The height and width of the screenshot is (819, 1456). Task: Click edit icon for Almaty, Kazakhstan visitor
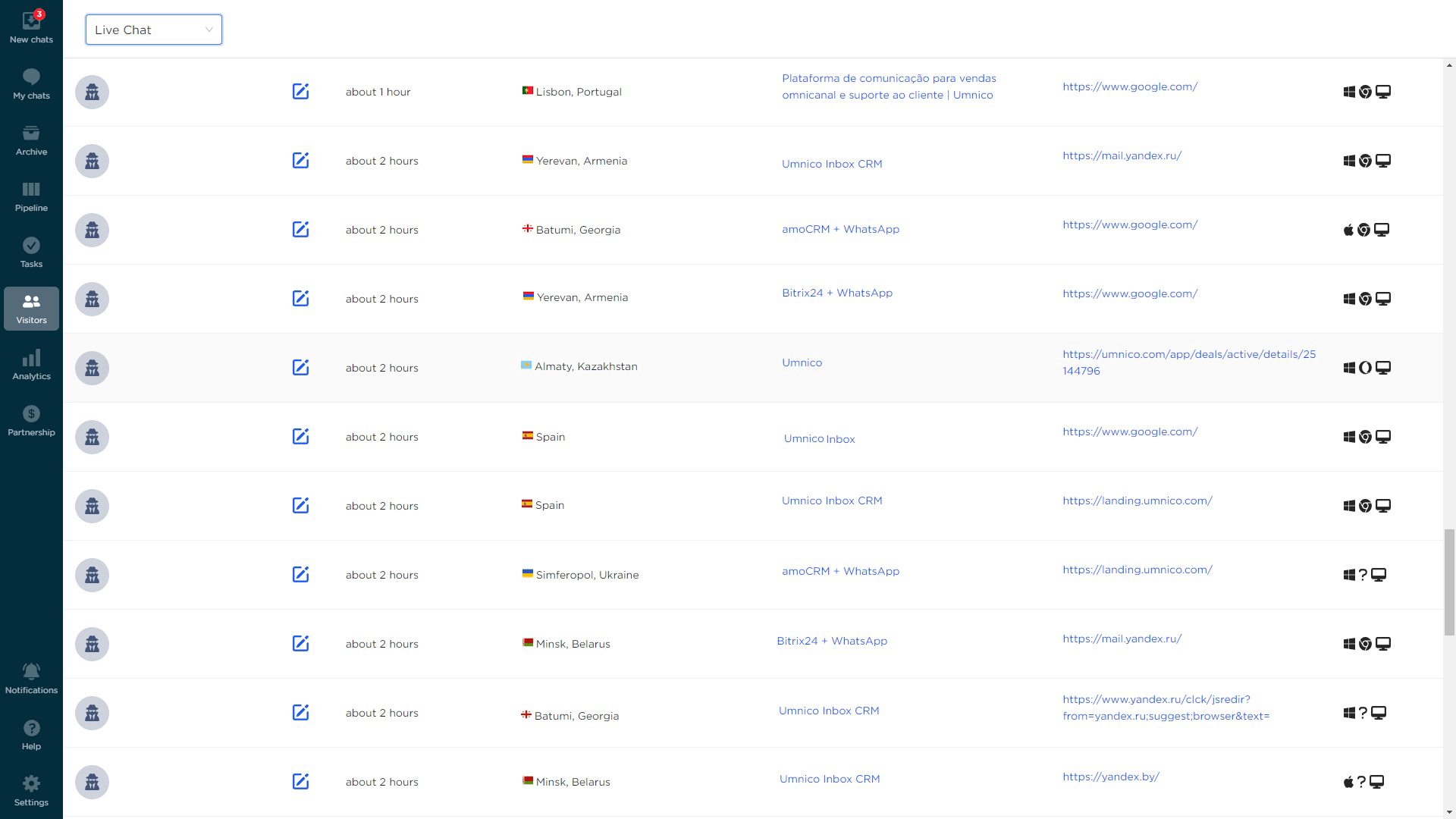coord(300,368)
